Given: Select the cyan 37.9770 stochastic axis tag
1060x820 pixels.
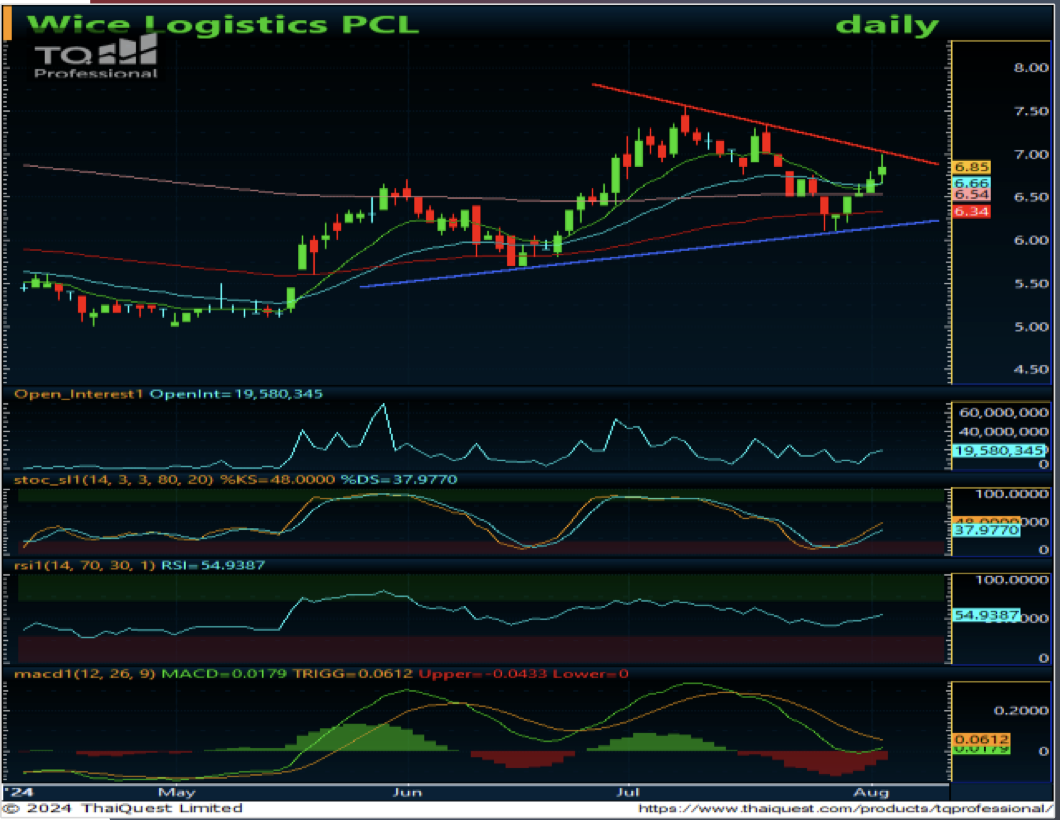Looking at the screenshot, I should (986, 530).
